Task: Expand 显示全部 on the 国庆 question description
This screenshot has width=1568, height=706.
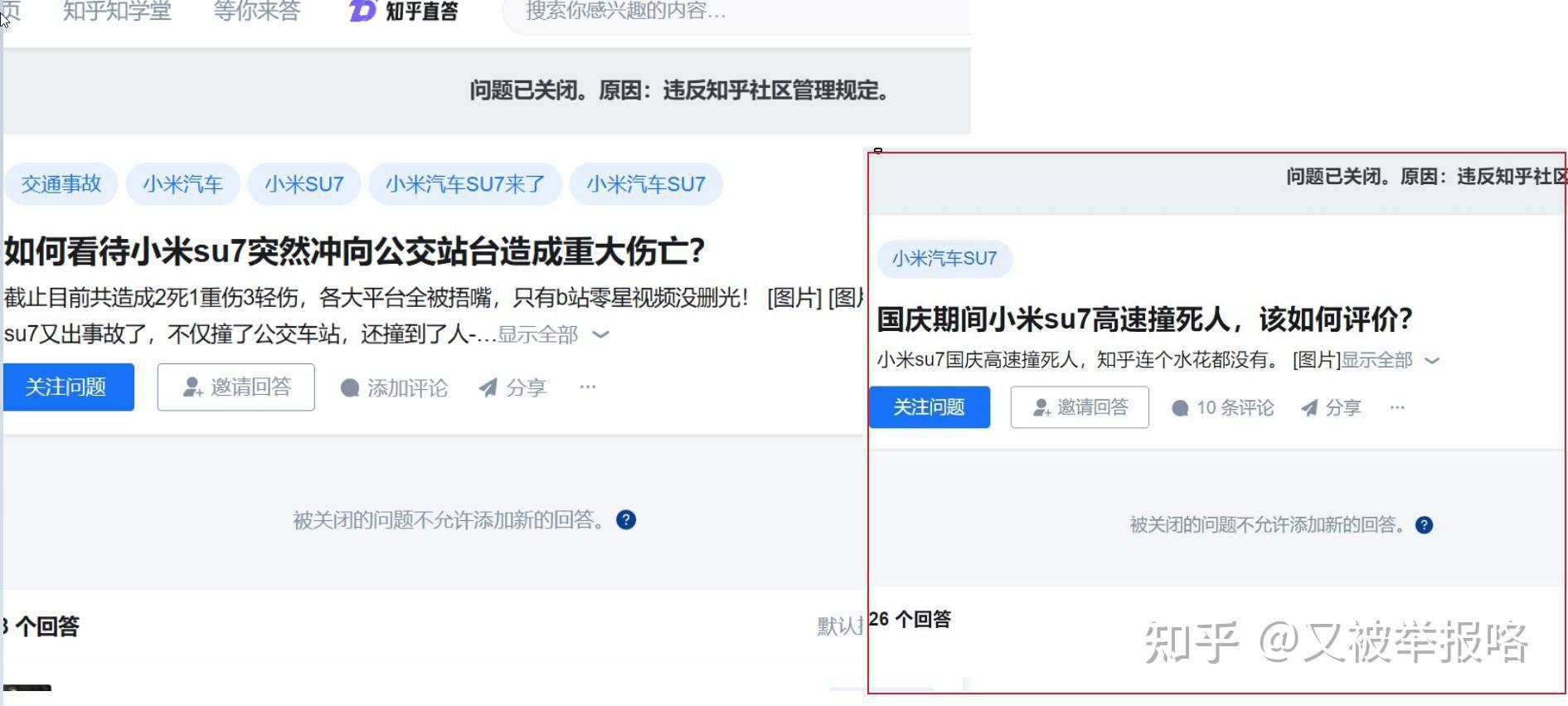Action: 1376,360
